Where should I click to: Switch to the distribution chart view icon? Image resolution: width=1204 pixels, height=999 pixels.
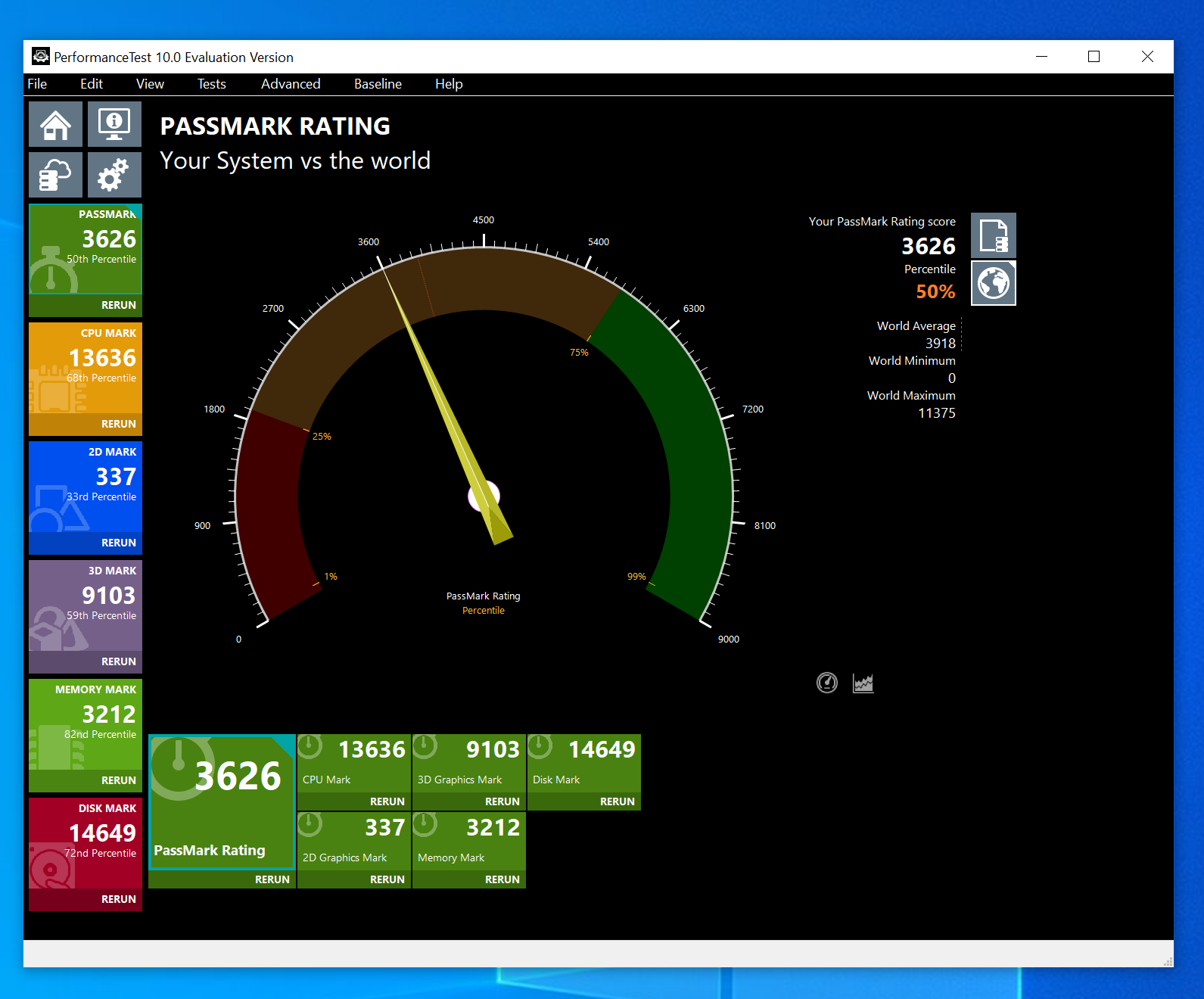[863, 683]
